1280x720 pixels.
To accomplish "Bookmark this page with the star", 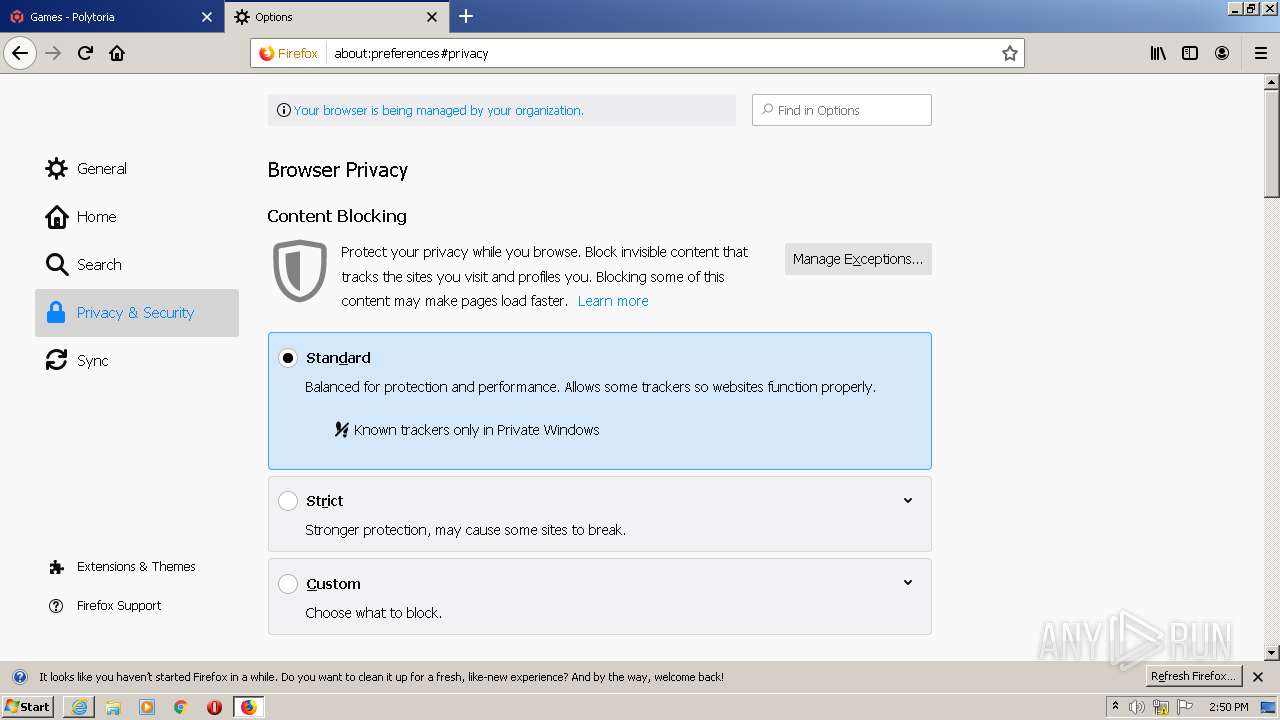I will click(1010, 53).
